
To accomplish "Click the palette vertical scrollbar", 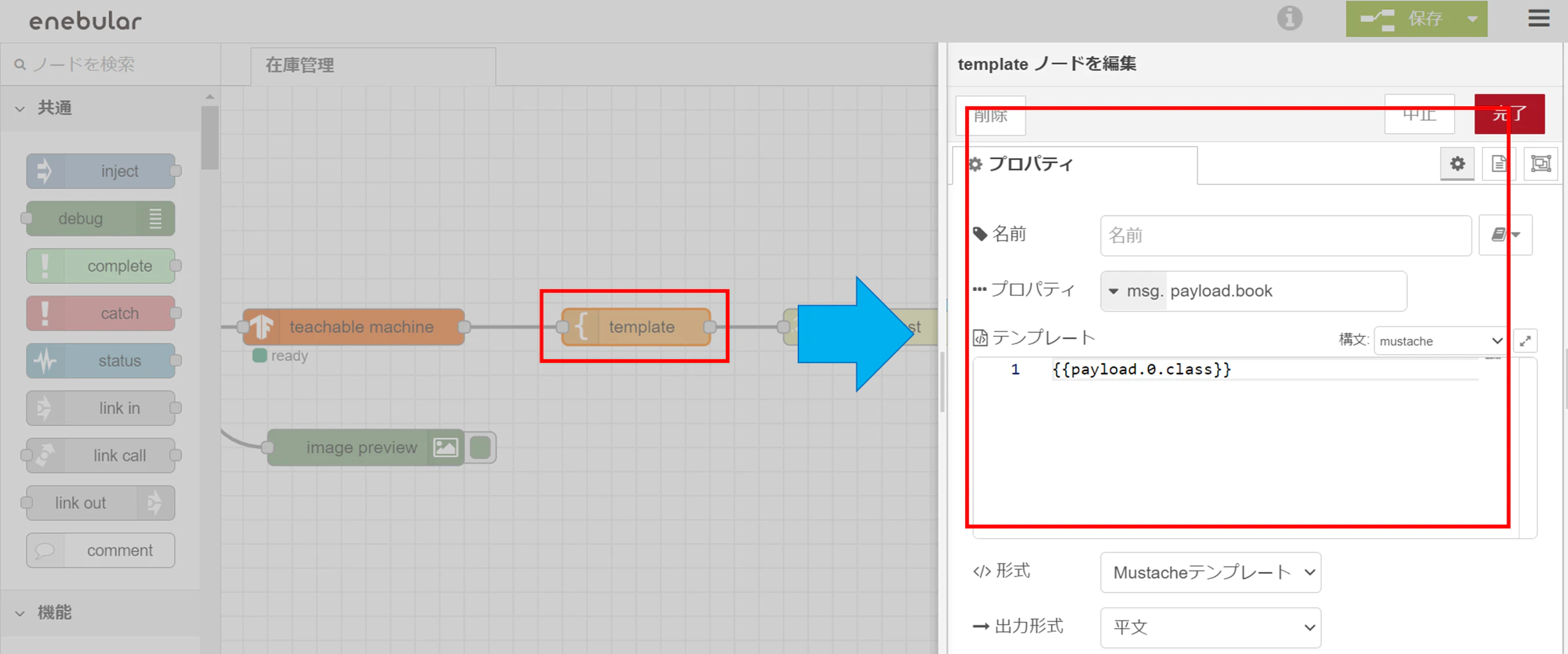I will coord(209,137).
